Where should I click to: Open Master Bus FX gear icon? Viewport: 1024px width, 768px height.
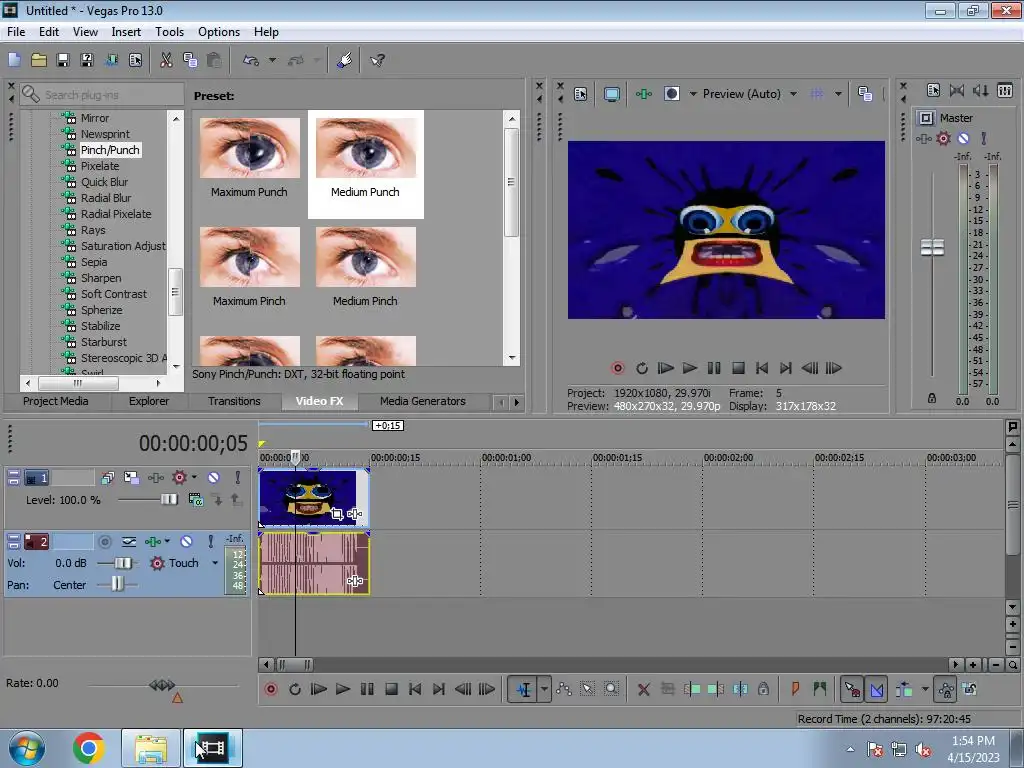coord(943,138)
